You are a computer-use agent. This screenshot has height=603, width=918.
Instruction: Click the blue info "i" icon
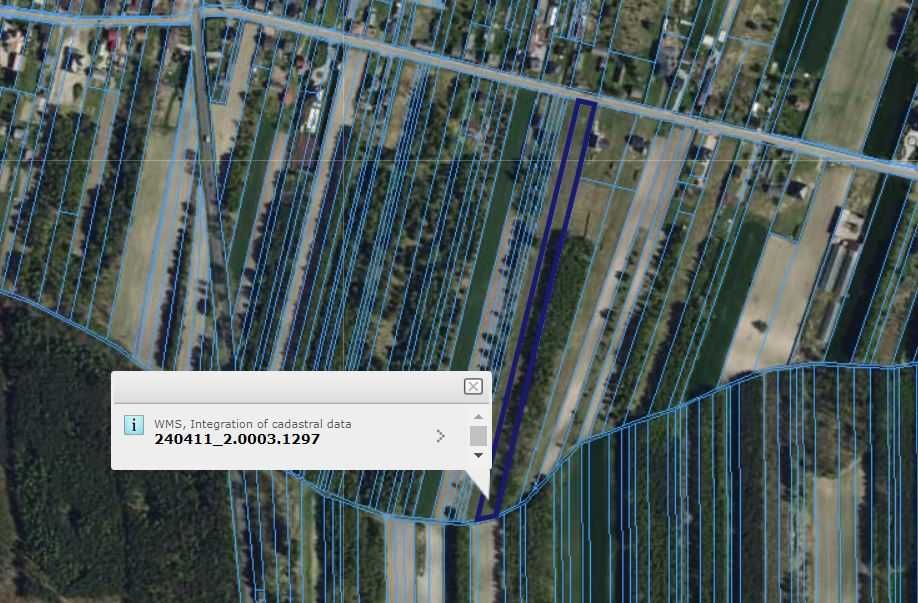tap(133, 425)
